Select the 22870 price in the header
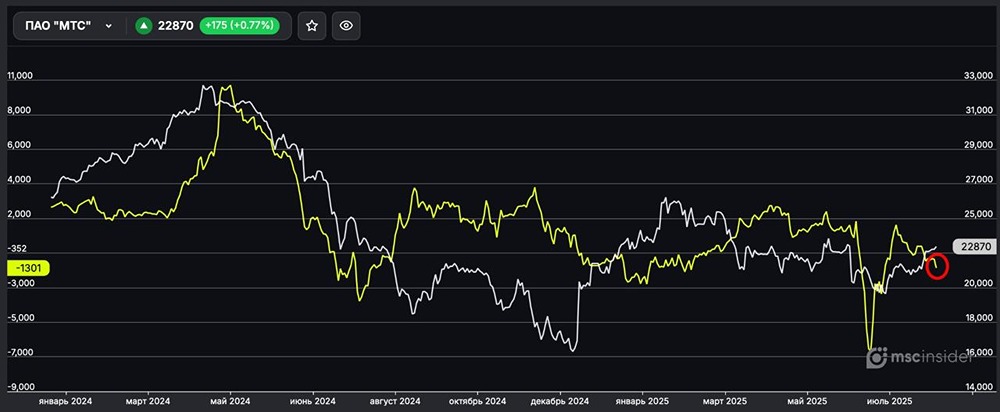 176,26
